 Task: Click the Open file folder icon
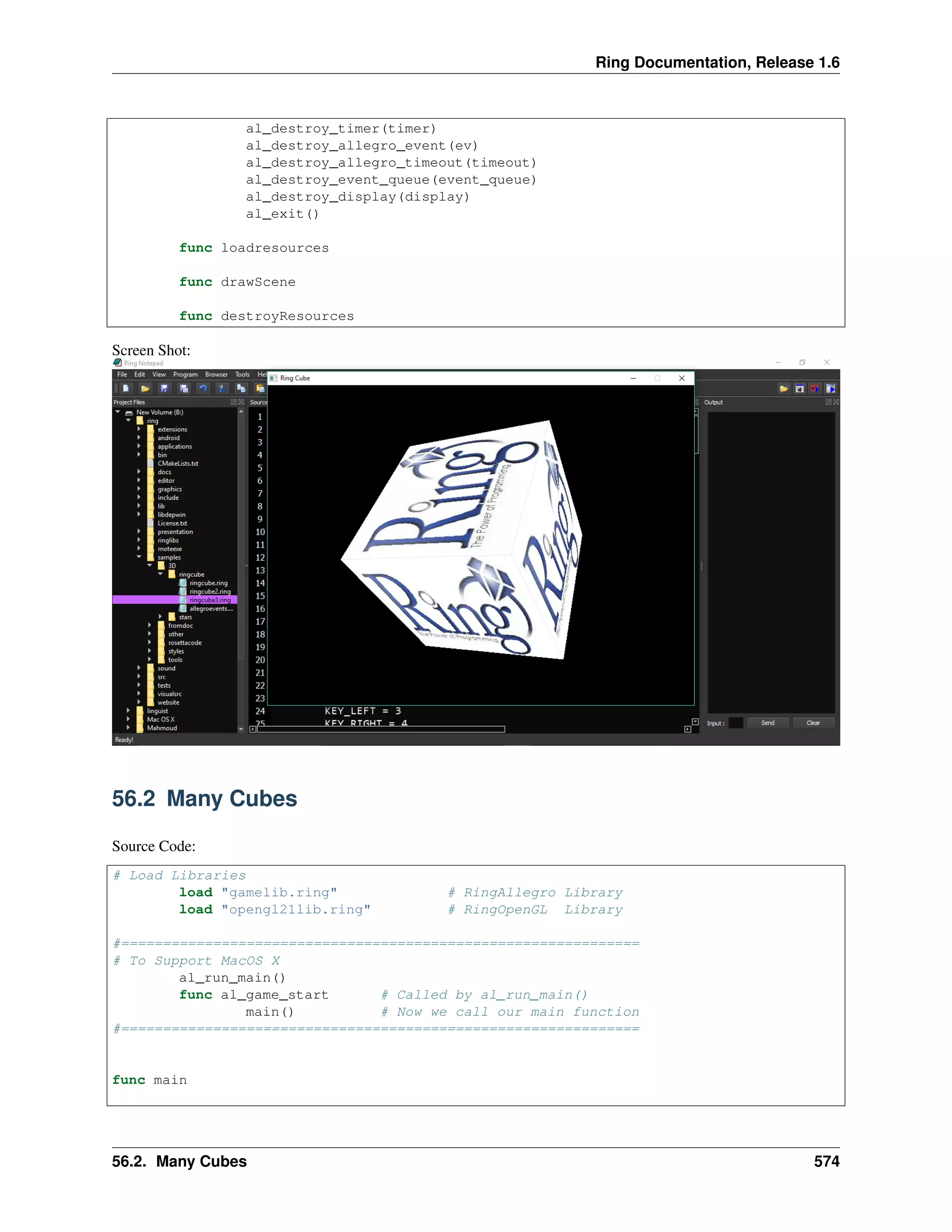[145, 388]
